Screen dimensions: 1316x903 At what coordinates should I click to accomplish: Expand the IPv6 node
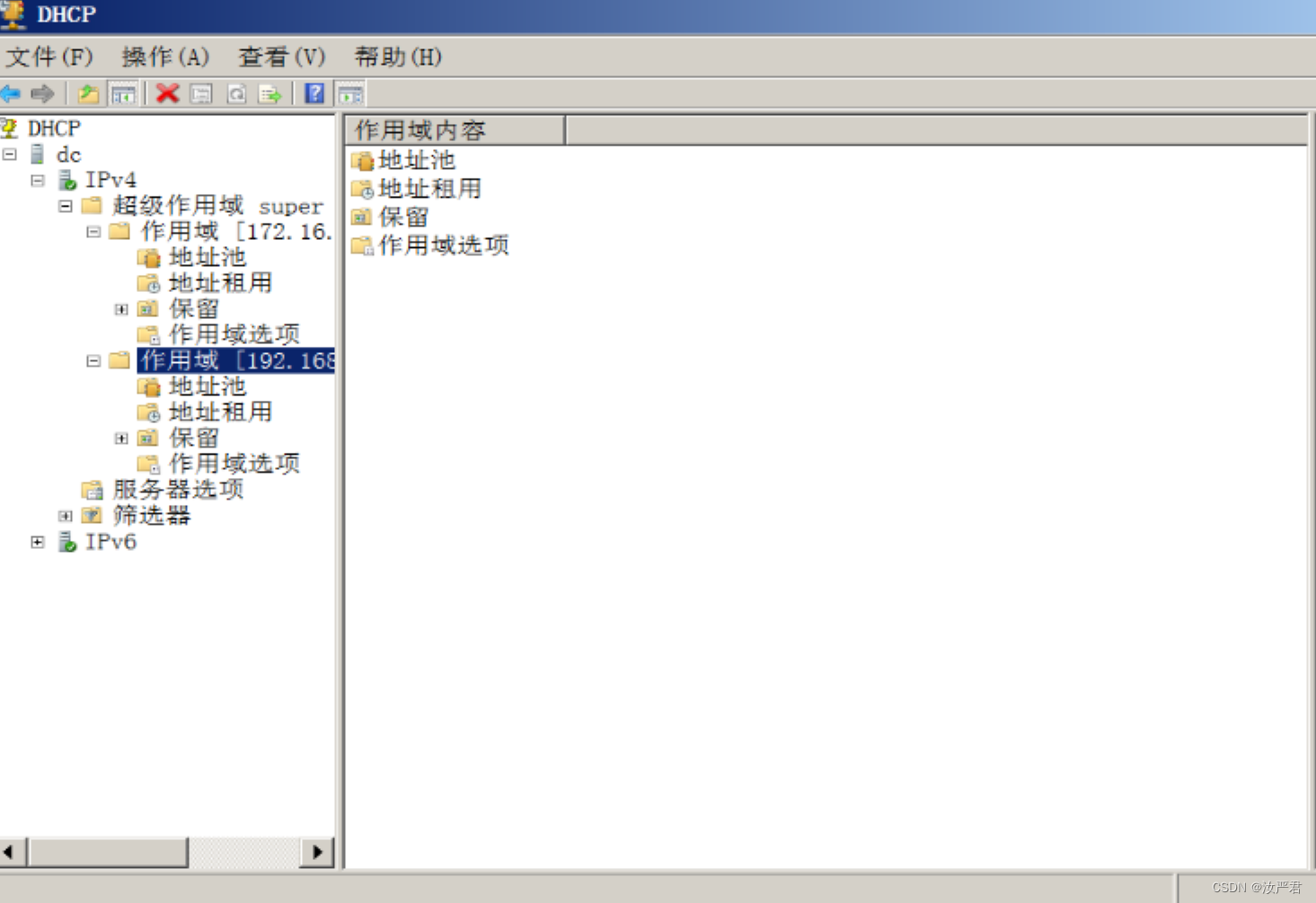[37, 542]
